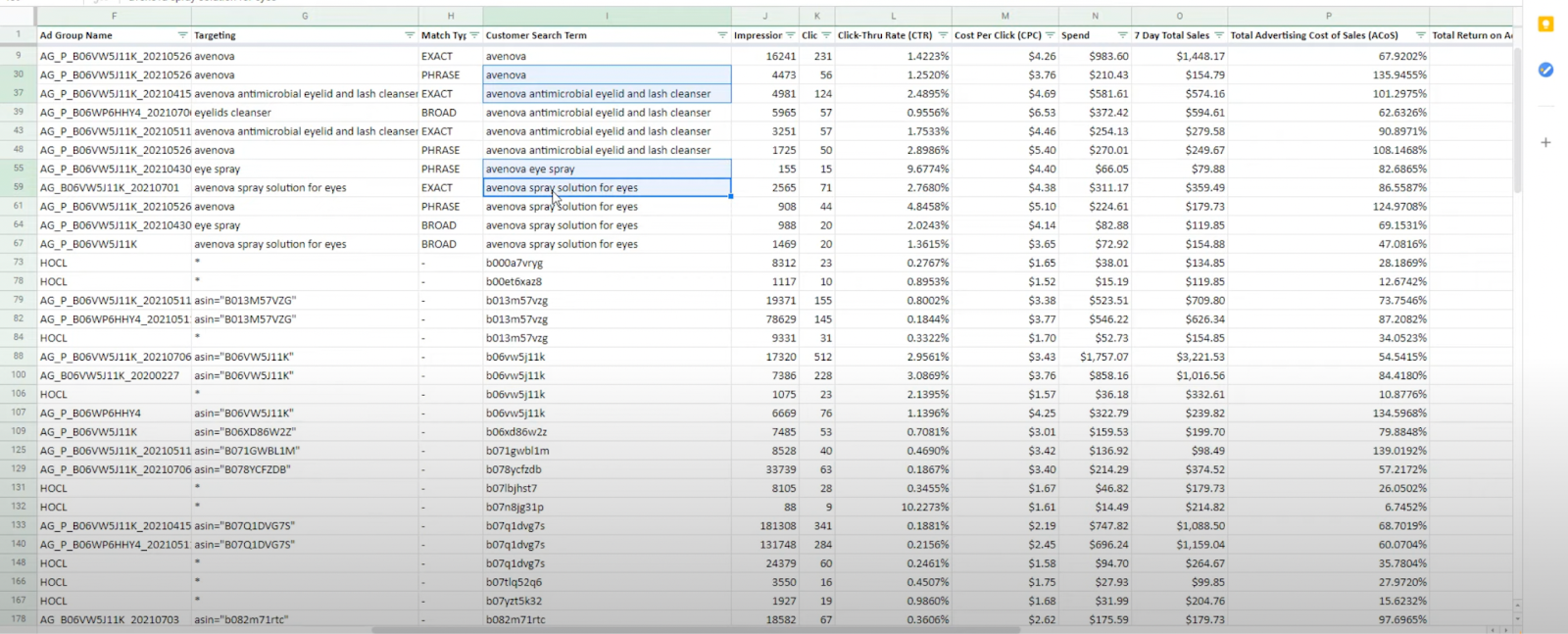
Task: Select row 178 header number
Action: pos(19,619)
